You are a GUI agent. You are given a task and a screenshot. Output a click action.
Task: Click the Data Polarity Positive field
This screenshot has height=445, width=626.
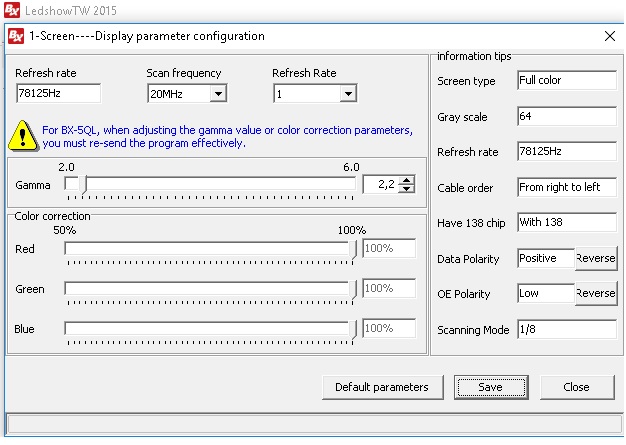coord(546,258)
